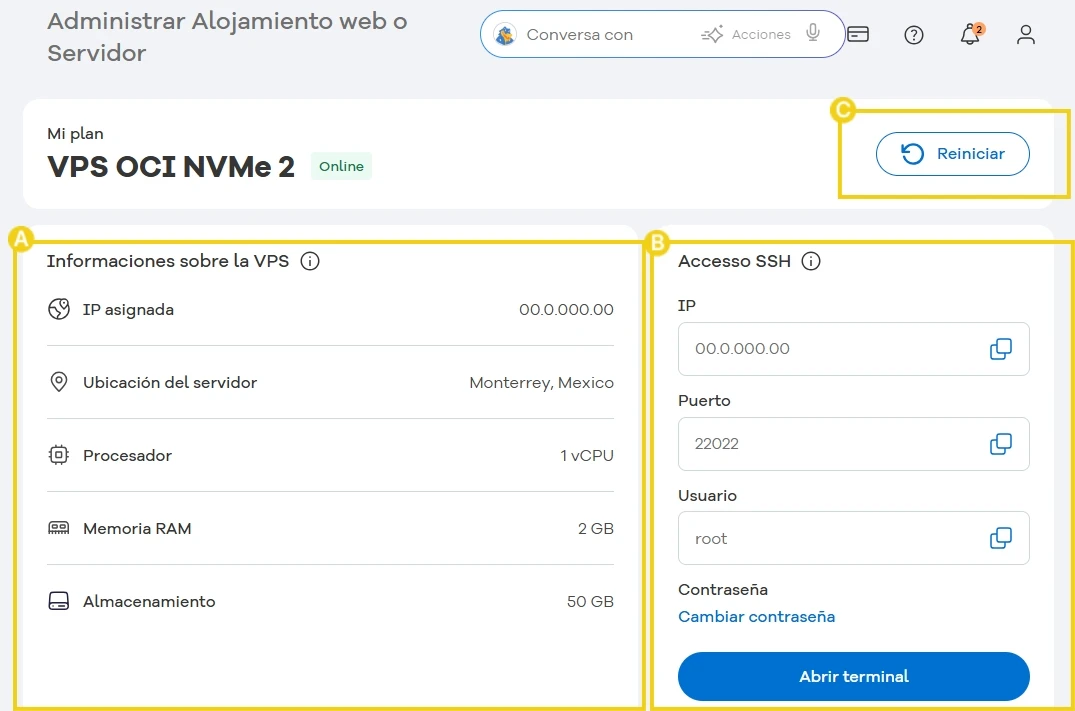Click the info icon next to Accesso SSH
The image size is (1075, 711).
click(811, 261)
